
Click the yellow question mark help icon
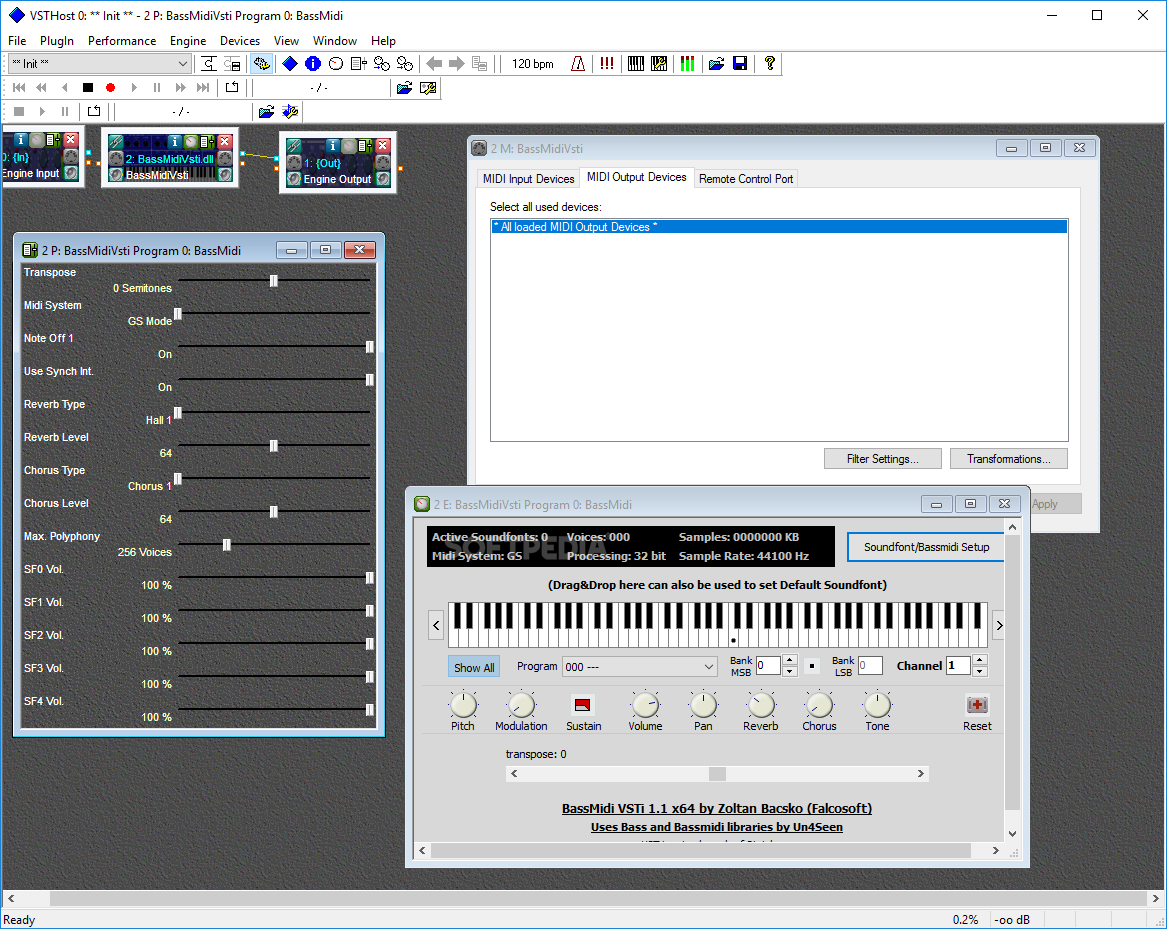[x=770, y=64]
